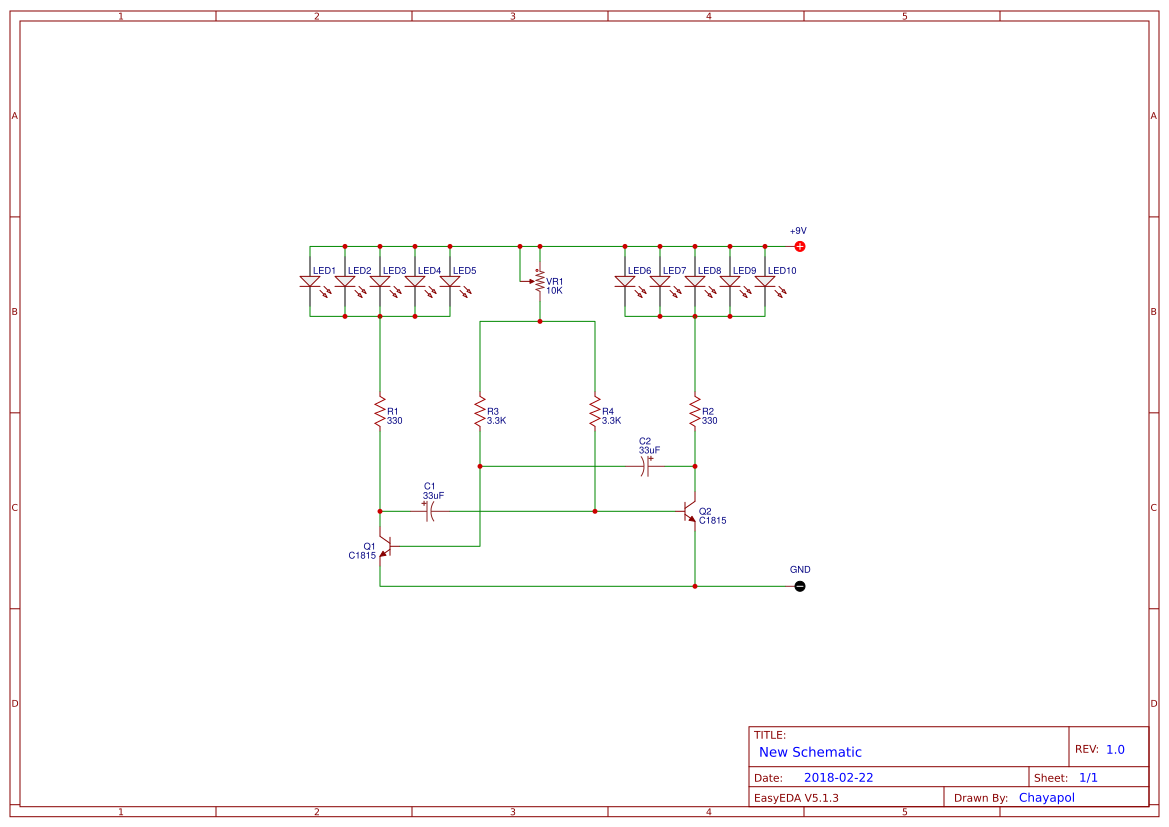The width and height of the screenshot is (1169, 827).
Task: Select the date 2018-02-22 field
Action: (x=841, y=776)
